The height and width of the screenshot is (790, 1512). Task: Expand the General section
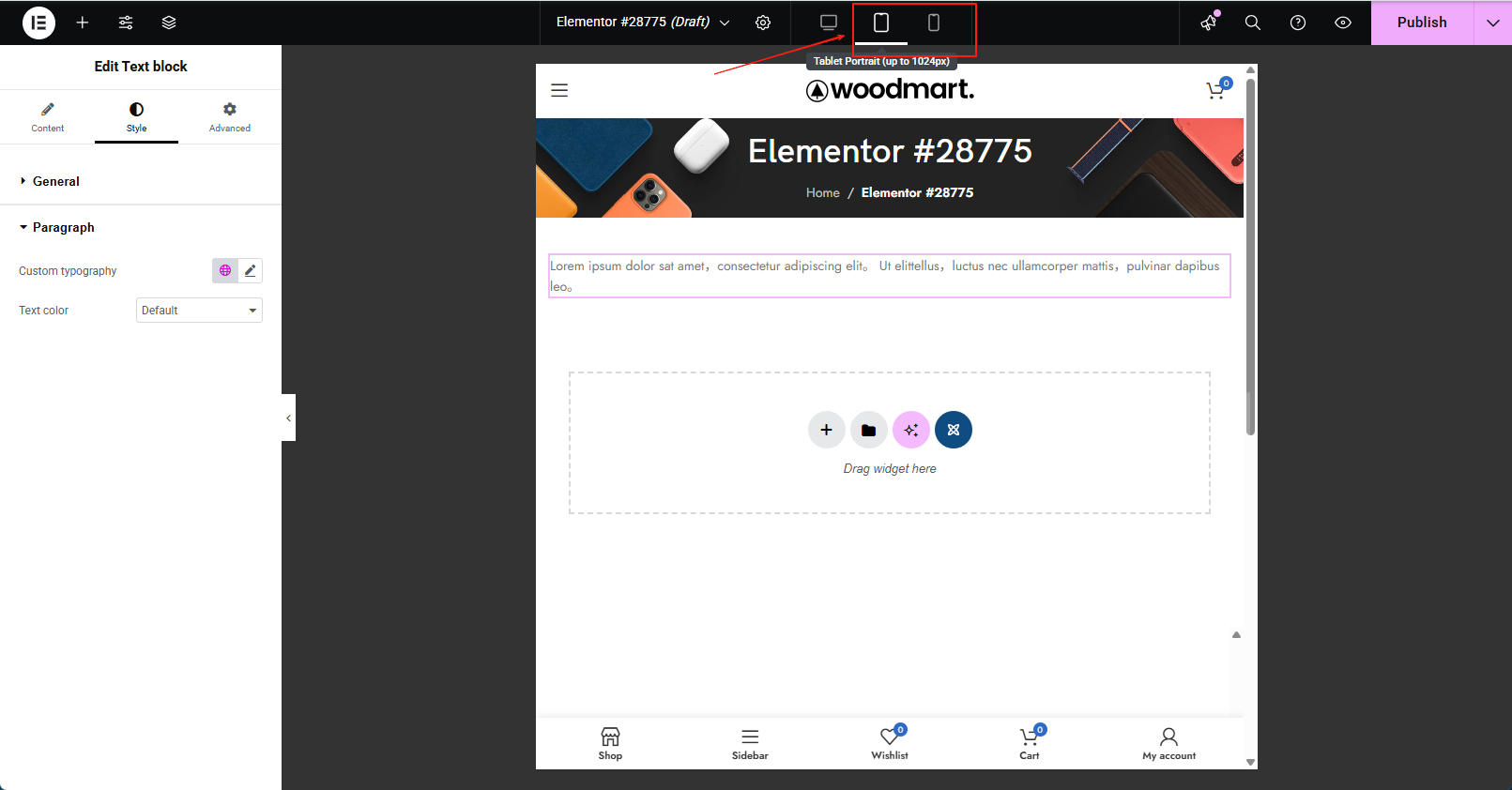[x=56, y=181]
